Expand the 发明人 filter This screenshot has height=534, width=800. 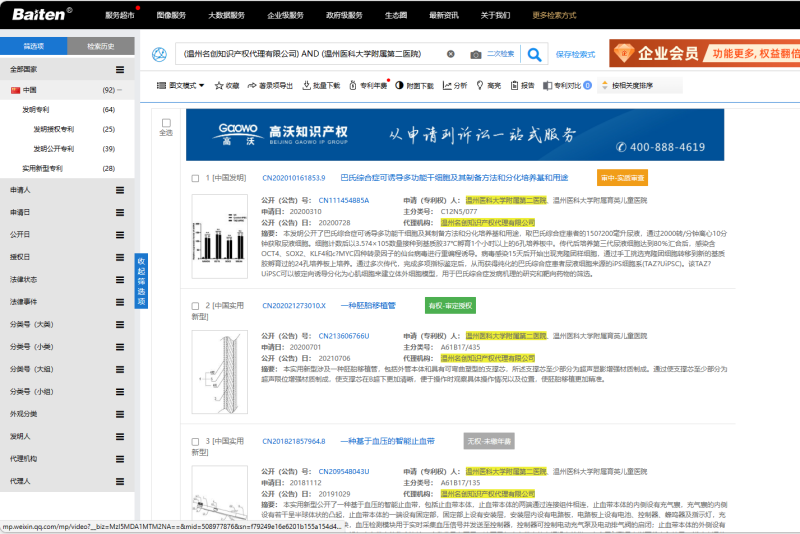click(120, 437)
